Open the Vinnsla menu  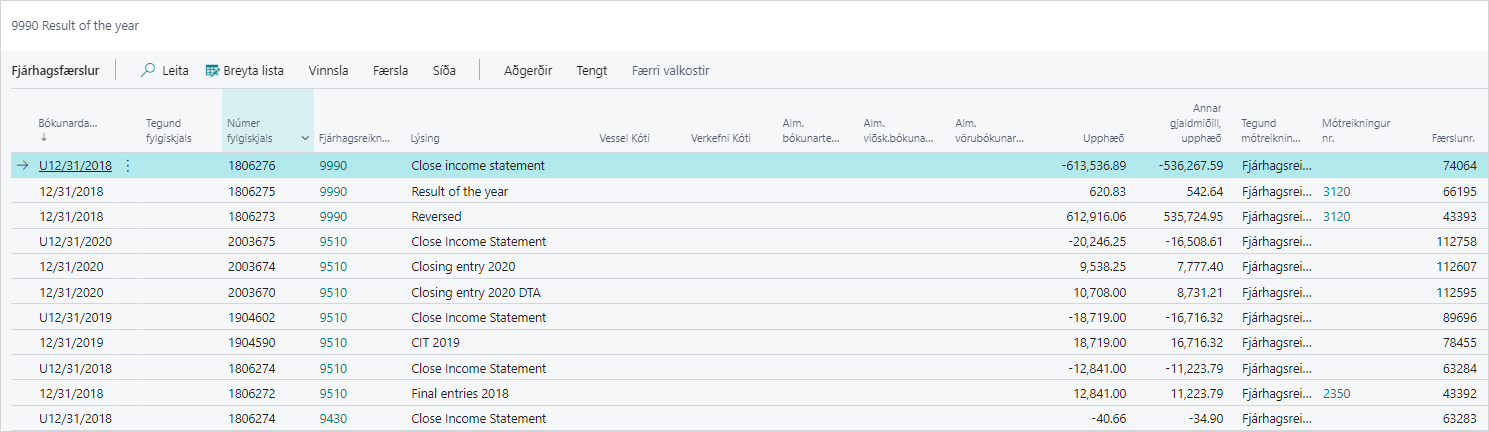[328, 71]
